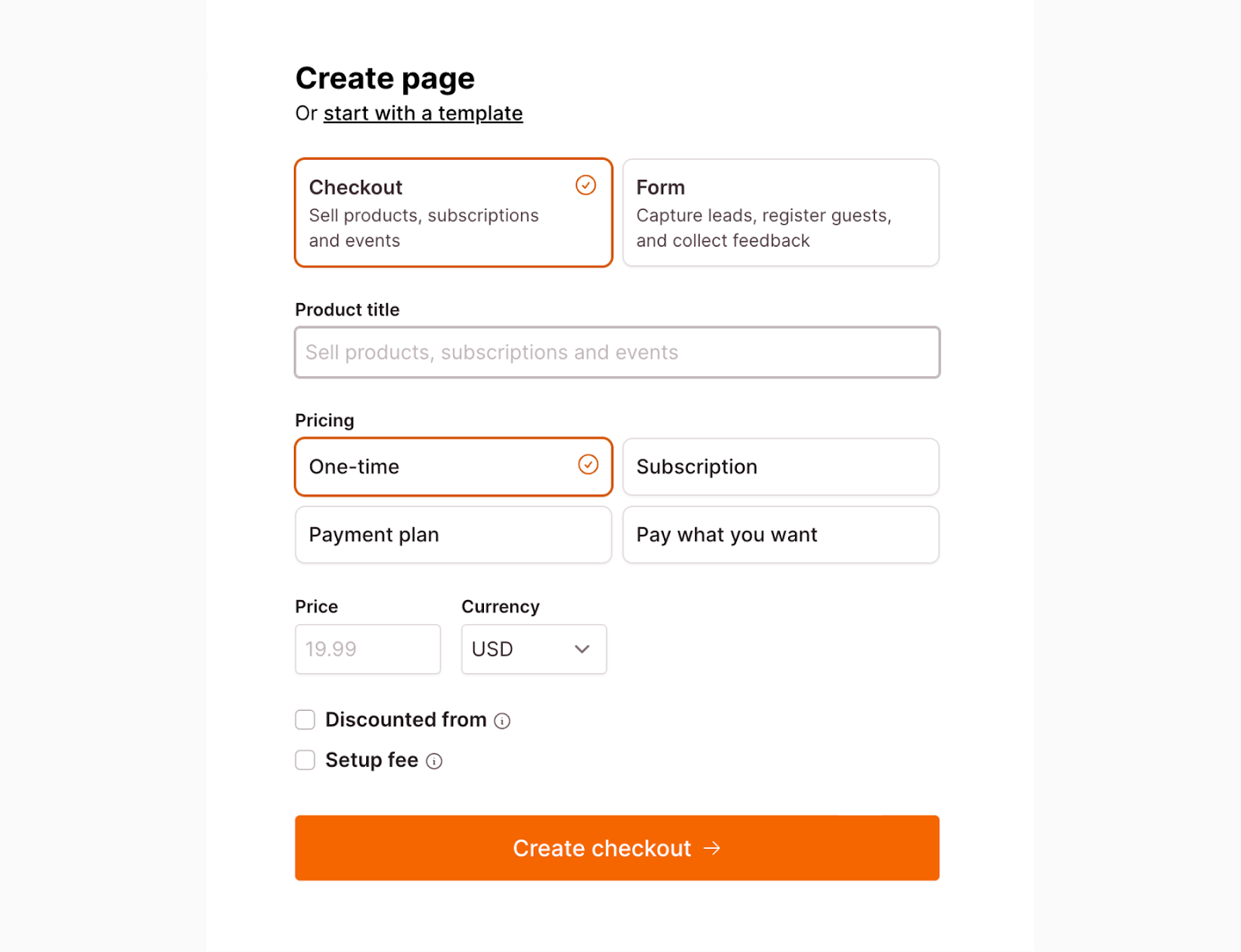Focus the Product title text field

(617, 353)
